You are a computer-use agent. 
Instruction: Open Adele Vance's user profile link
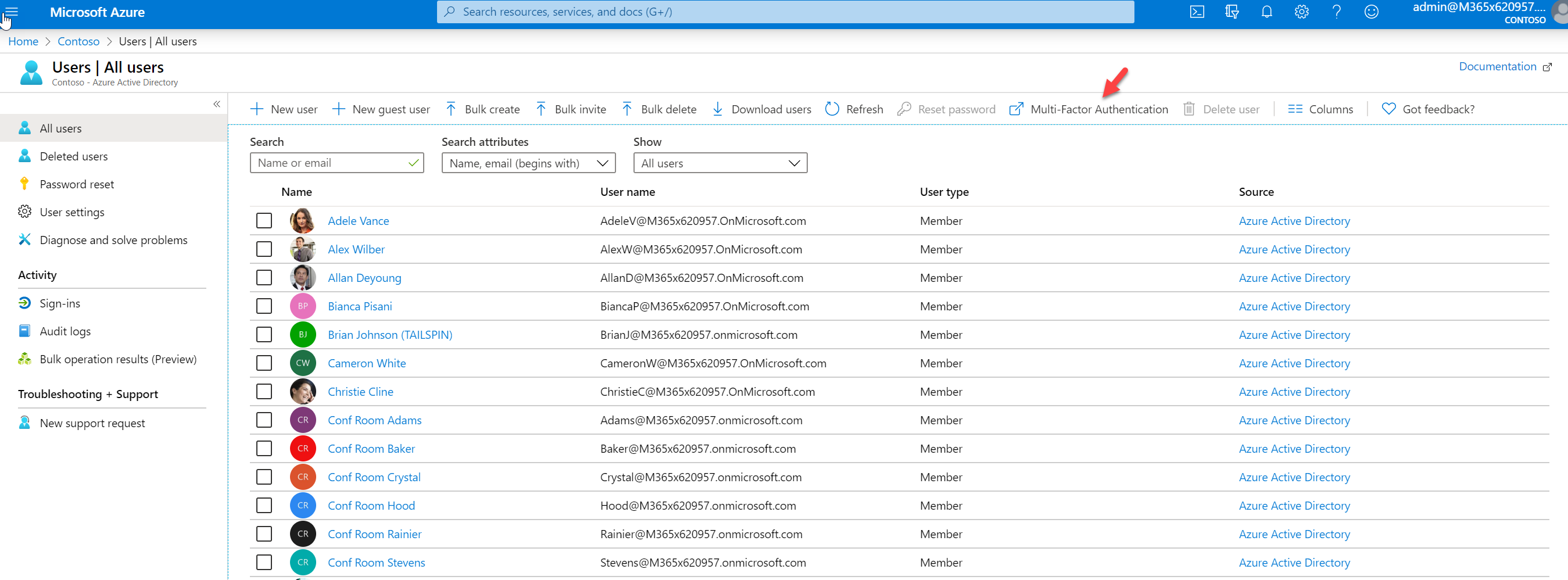(359, 220)
